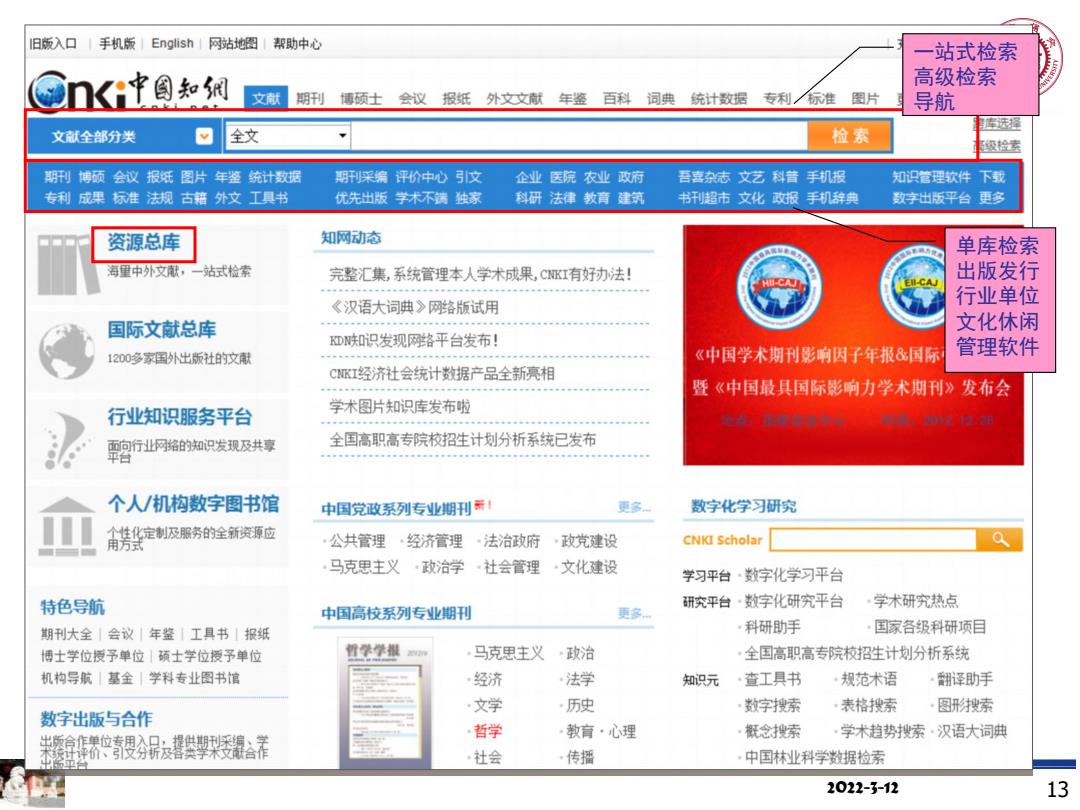Select the 外文文献 tab
1080x810 pixels.
tap(515, 98)
